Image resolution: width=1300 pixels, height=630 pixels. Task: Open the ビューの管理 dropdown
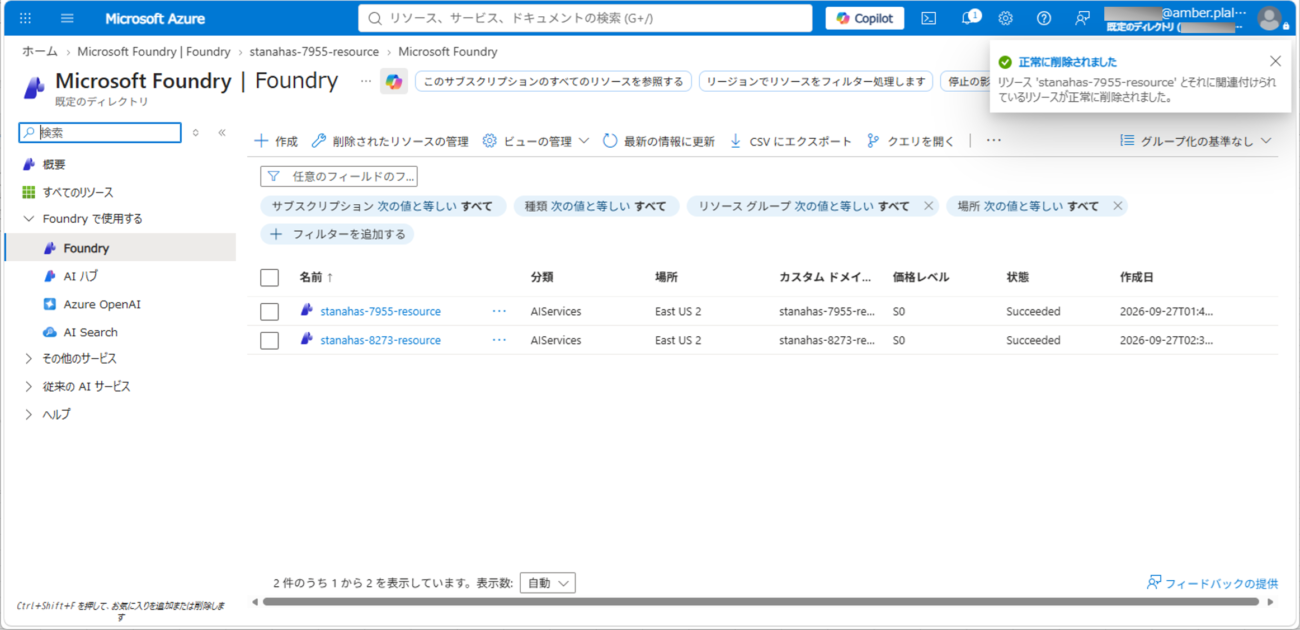pos(536,141)
